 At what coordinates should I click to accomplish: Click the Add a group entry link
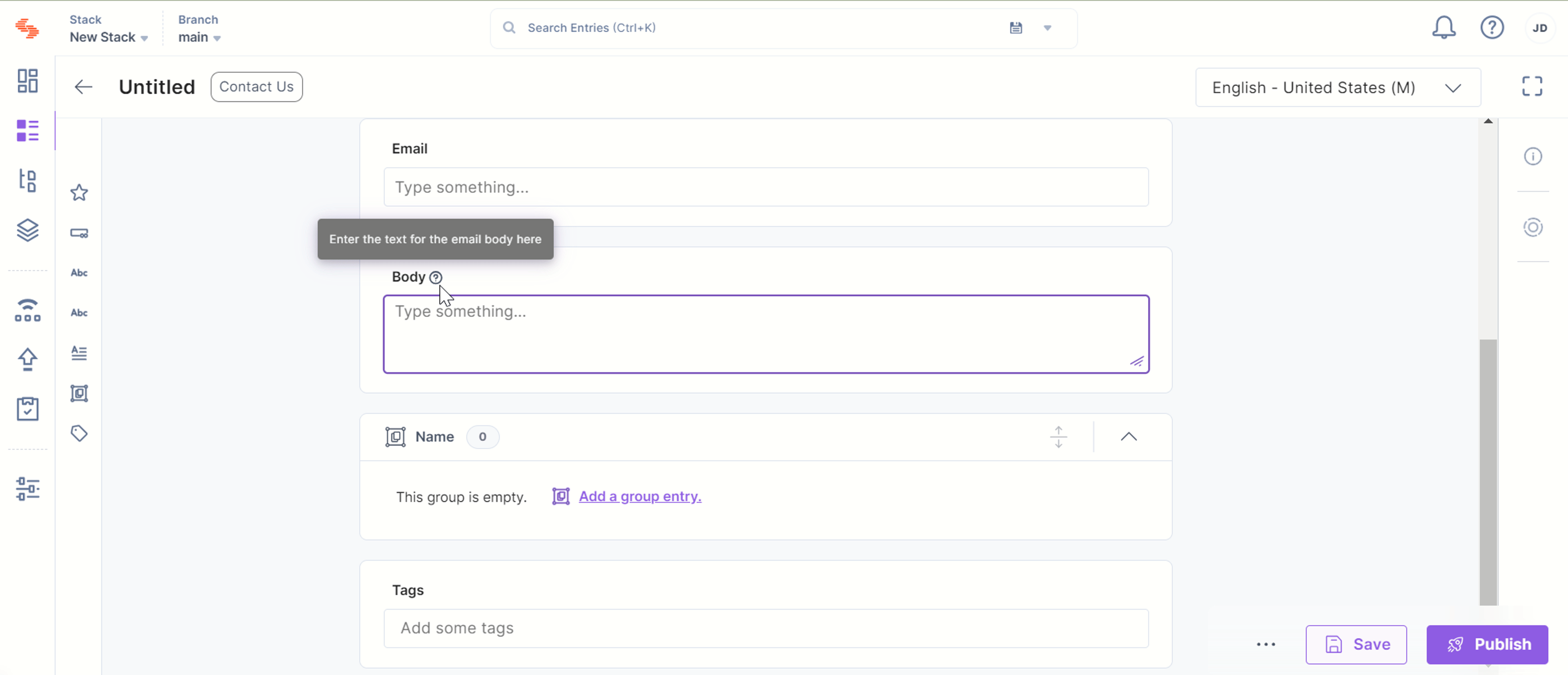[x=640, y=496]
